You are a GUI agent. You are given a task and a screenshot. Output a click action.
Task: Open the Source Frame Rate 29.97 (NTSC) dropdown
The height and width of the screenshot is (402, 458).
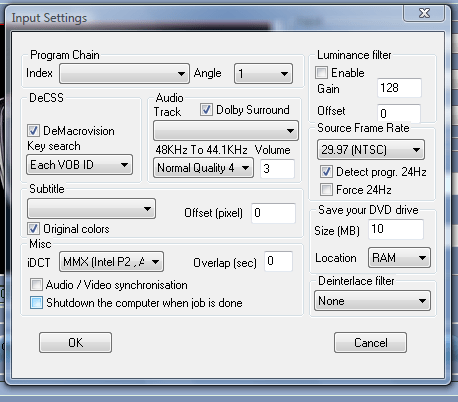[371, 150]
